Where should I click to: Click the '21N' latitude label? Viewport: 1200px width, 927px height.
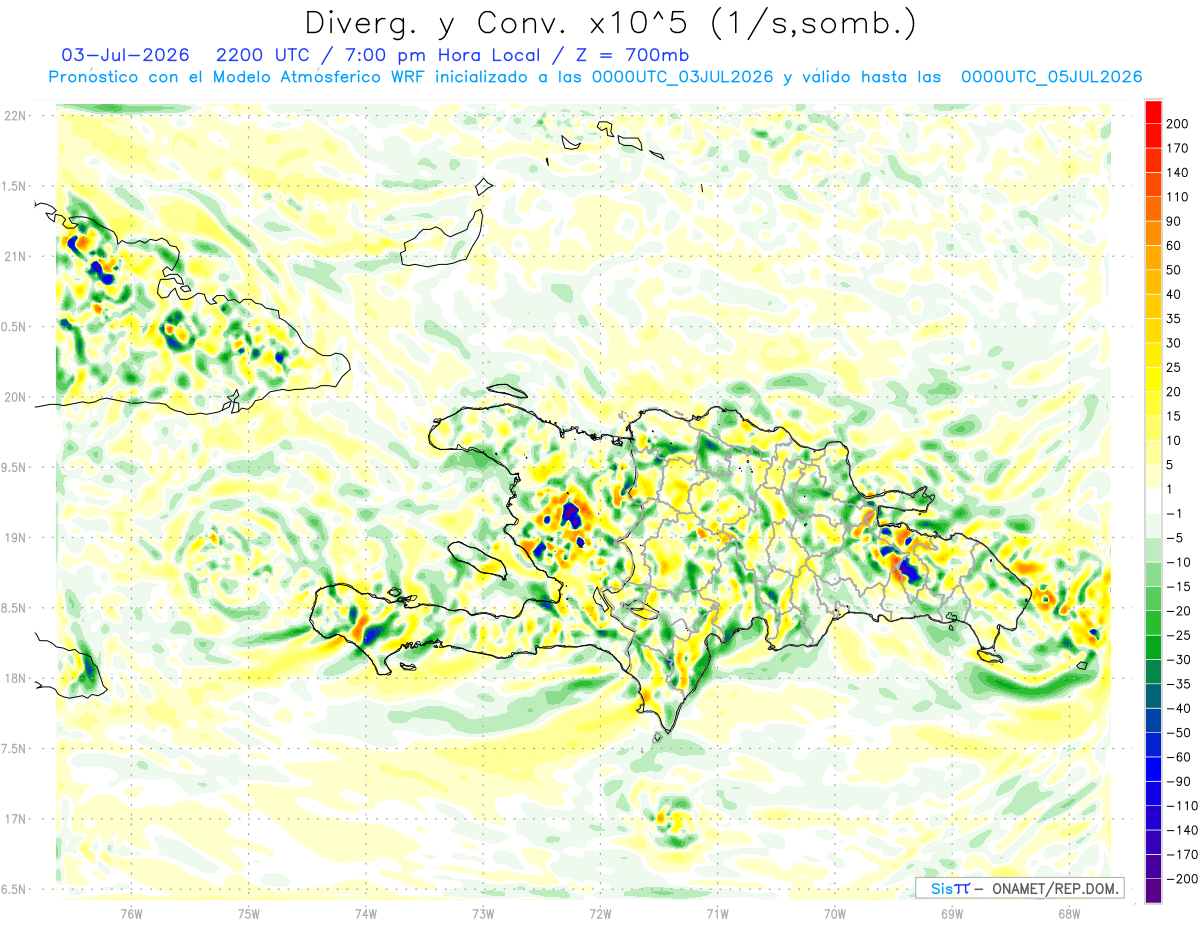[x=15, y=256]
